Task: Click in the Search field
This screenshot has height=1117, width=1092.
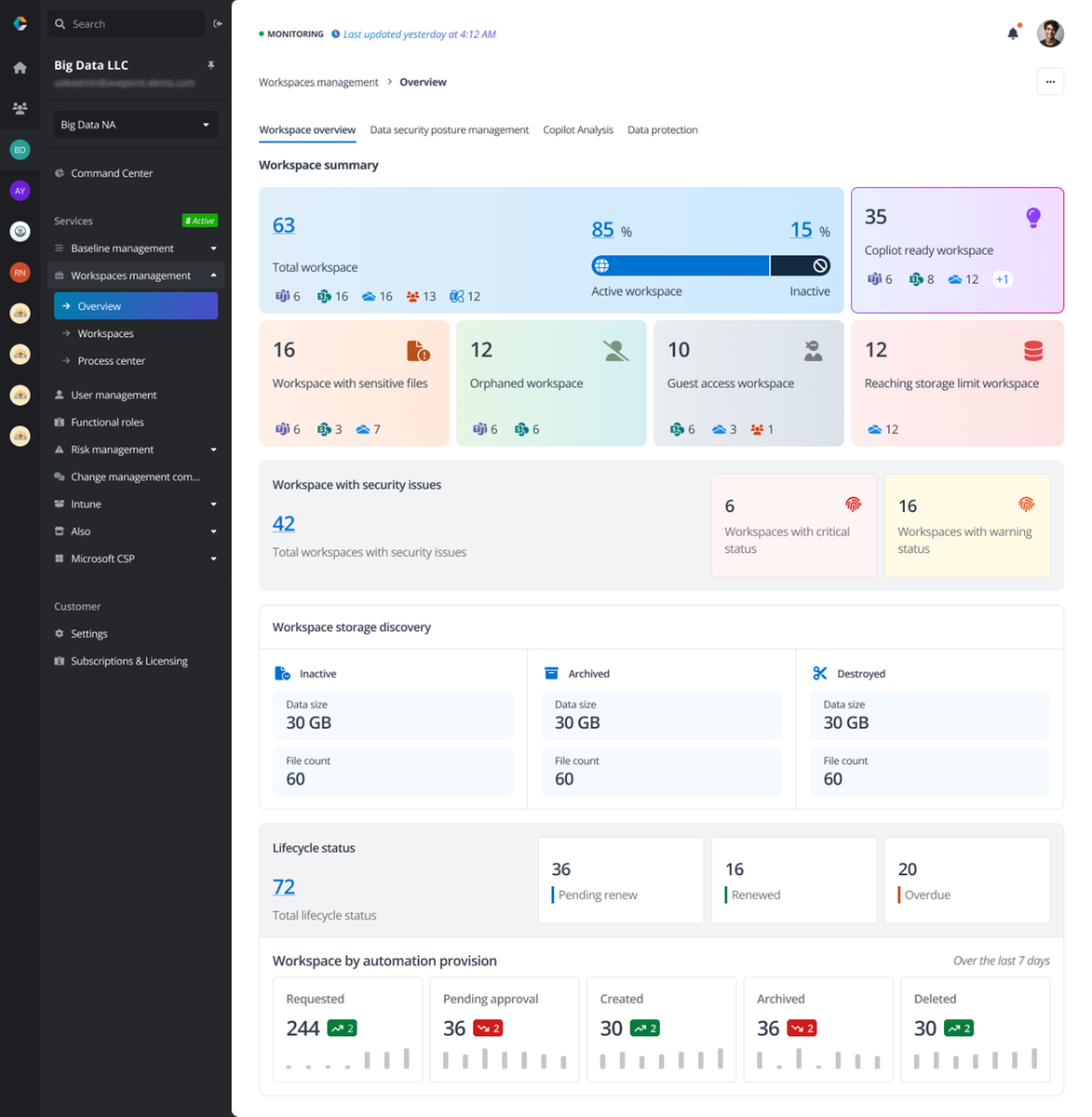Action: (126, 23)
